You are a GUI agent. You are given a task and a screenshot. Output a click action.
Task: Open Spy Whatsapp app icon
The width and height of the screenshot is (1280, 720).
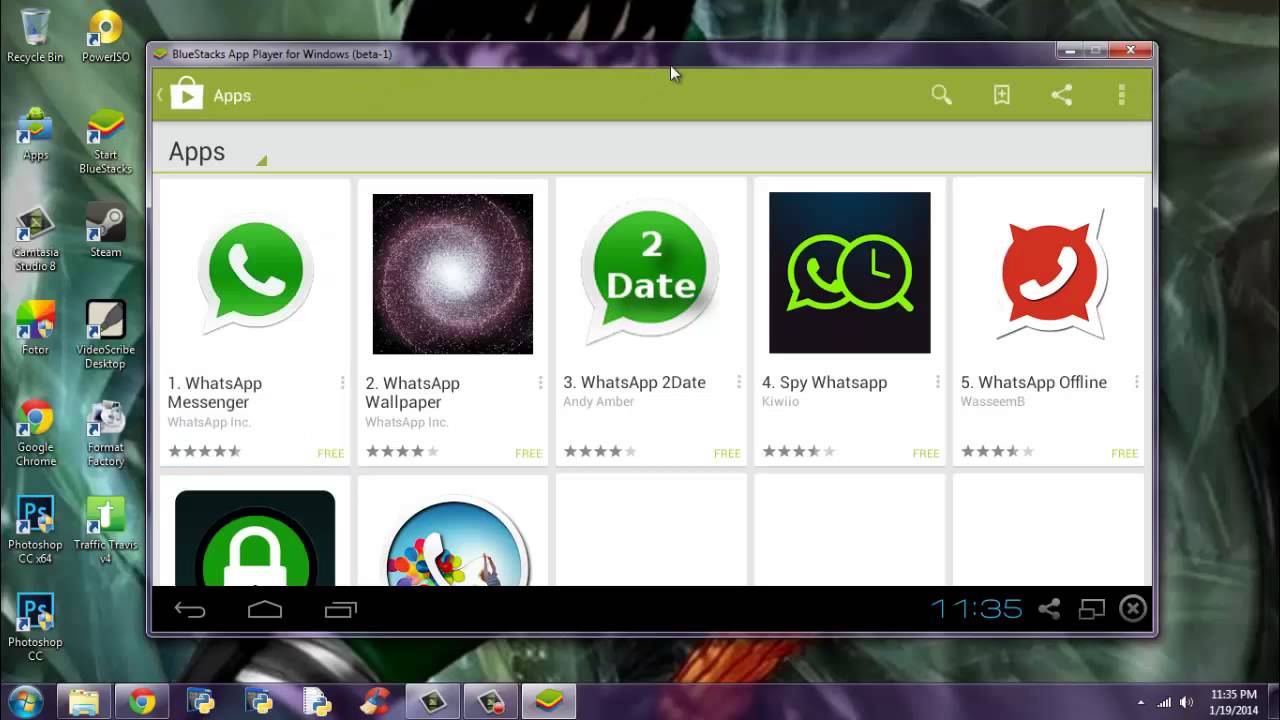coord(849,273)
